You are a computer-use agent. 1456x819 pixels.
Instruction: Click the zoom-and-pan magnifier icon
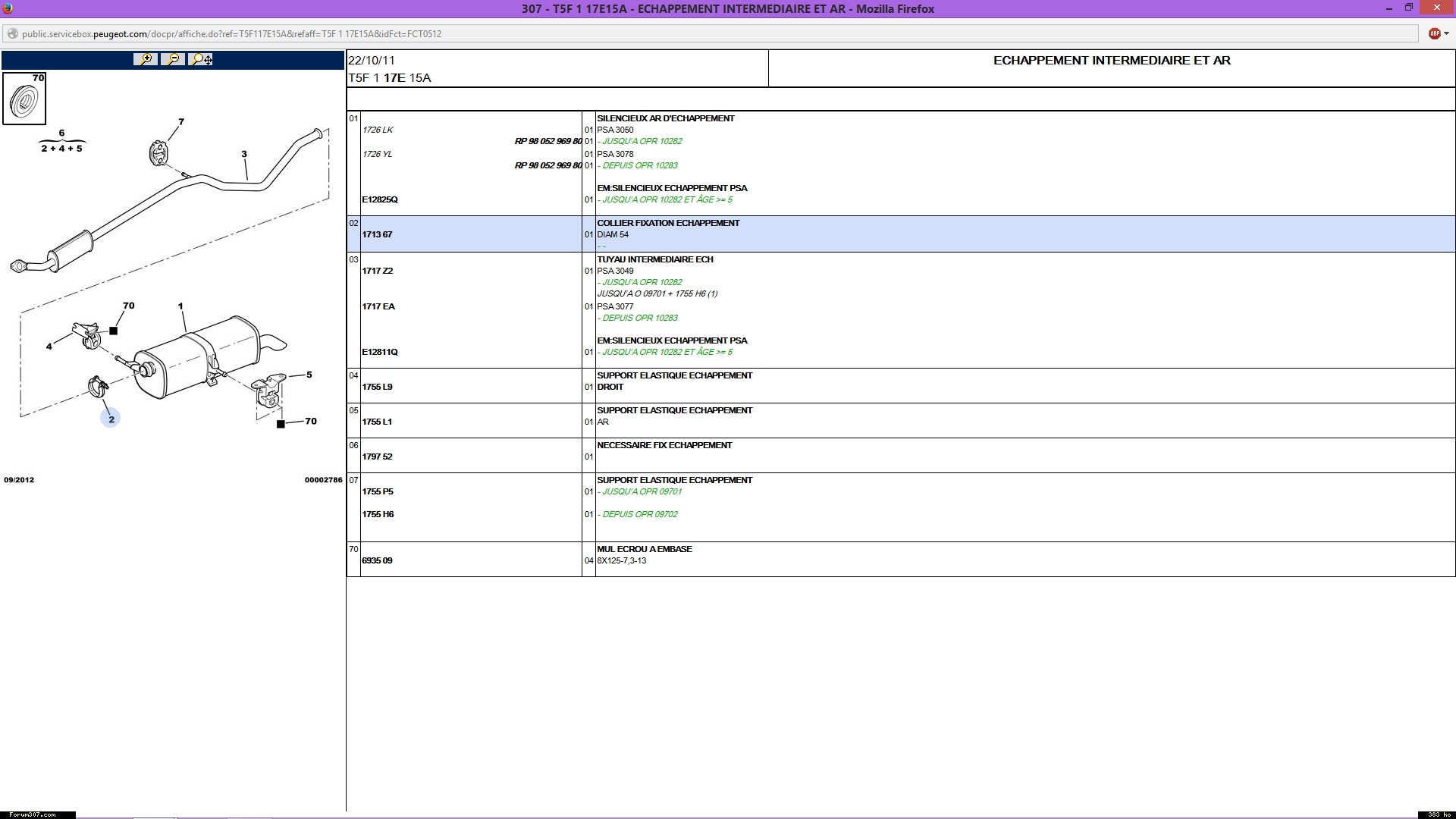tap(201, 59)
